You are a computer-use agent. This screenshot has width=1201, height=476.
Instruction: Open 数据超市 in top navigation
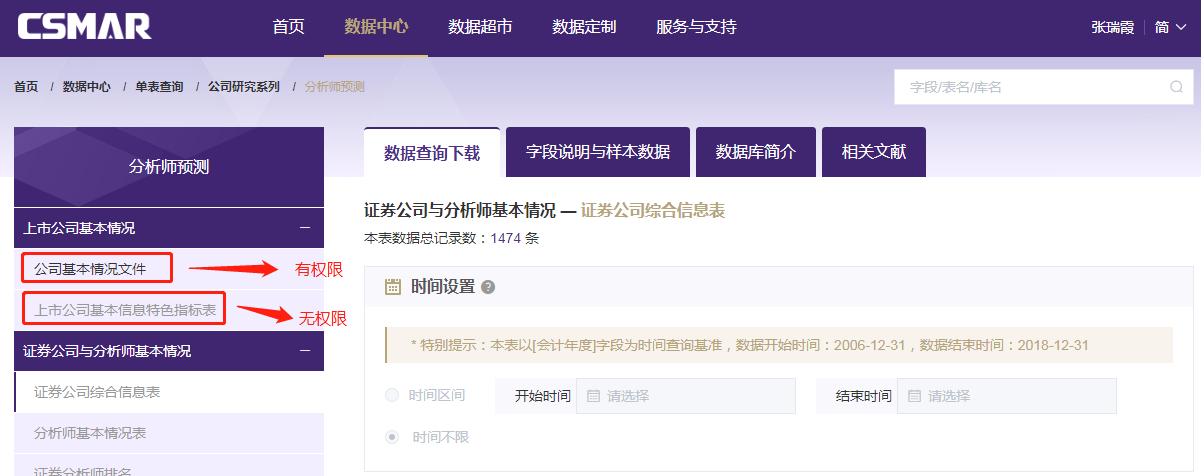[480, 27]
